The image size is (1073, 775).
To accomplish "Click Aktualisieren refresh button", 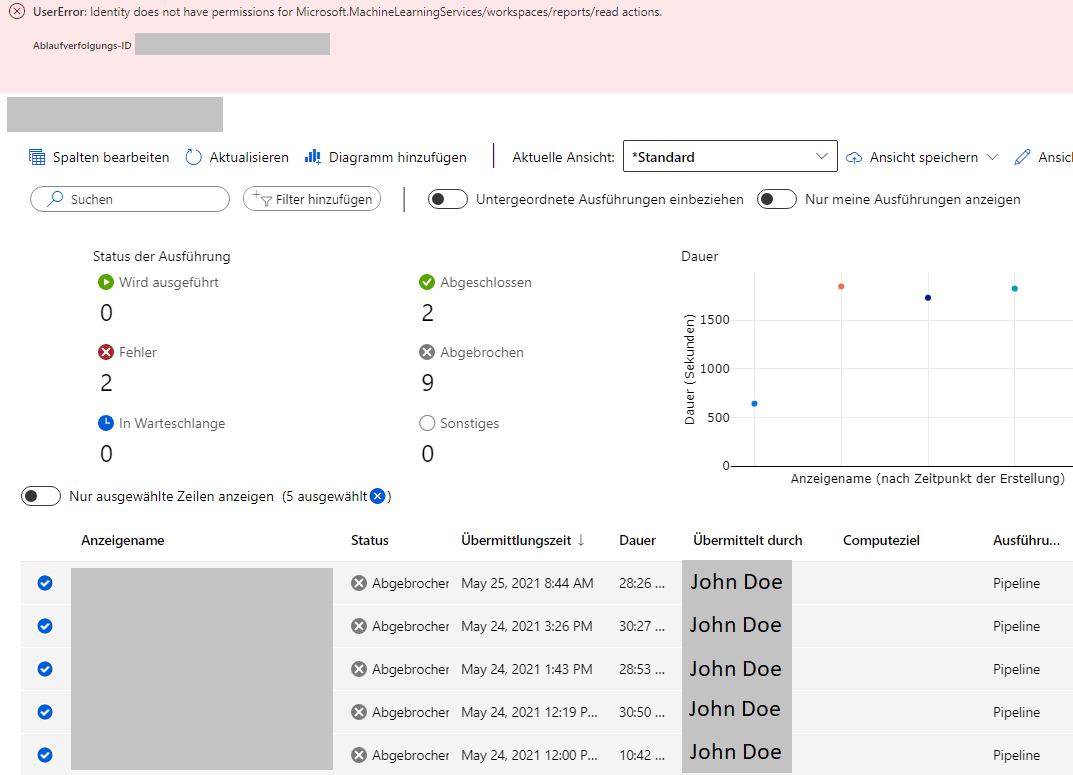I will click(x=237, y=157).
